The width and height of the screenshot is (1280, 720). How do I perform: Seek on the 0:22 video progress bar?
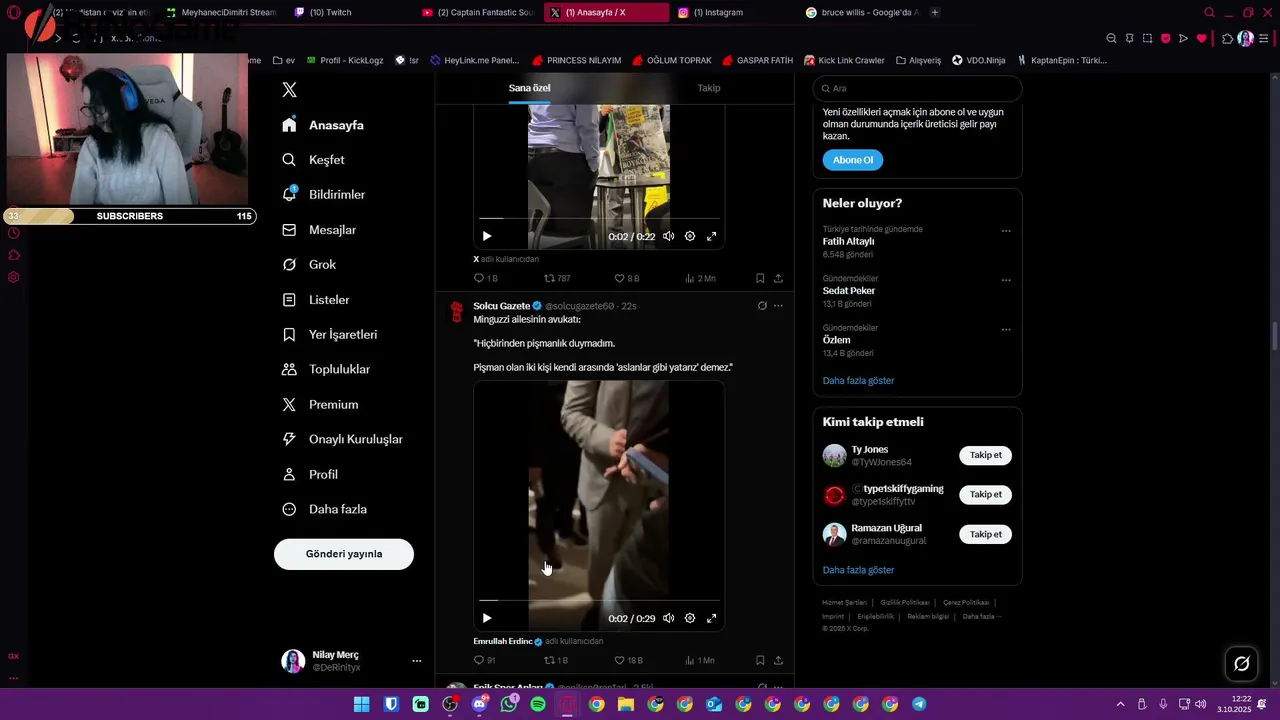point(599,218)
